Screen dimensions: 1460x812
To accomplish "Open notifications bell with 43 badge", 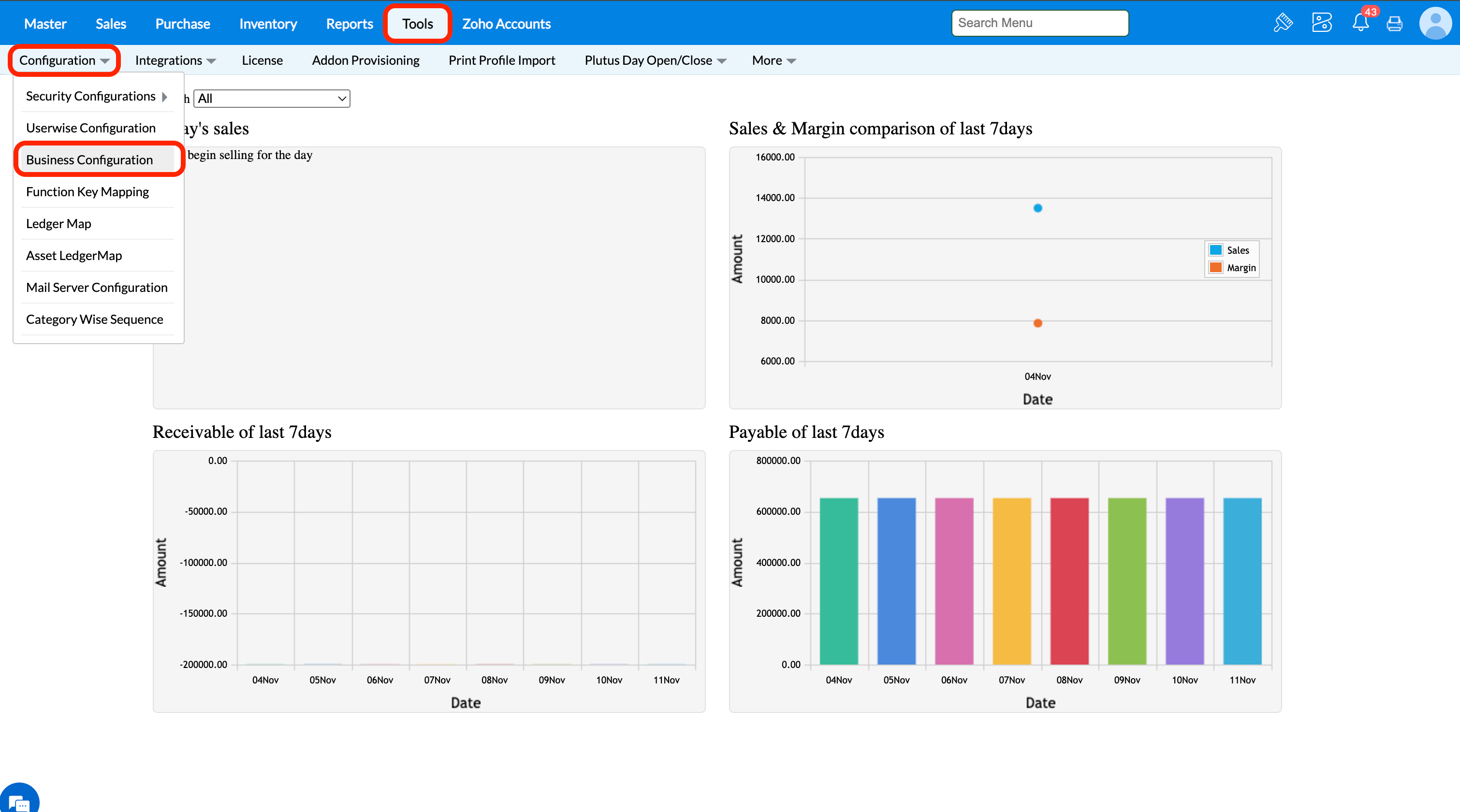I will [x=1360, y=23].
